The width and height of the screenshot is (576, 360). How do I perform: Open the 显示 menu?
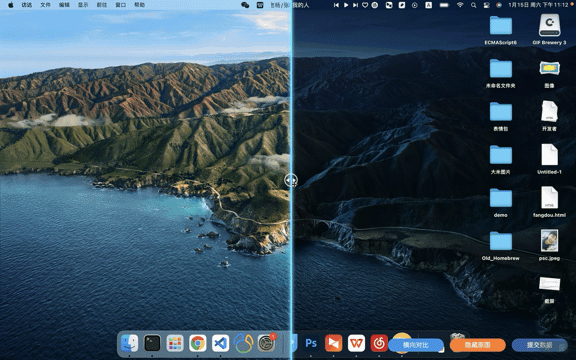(x=83, y=5)
